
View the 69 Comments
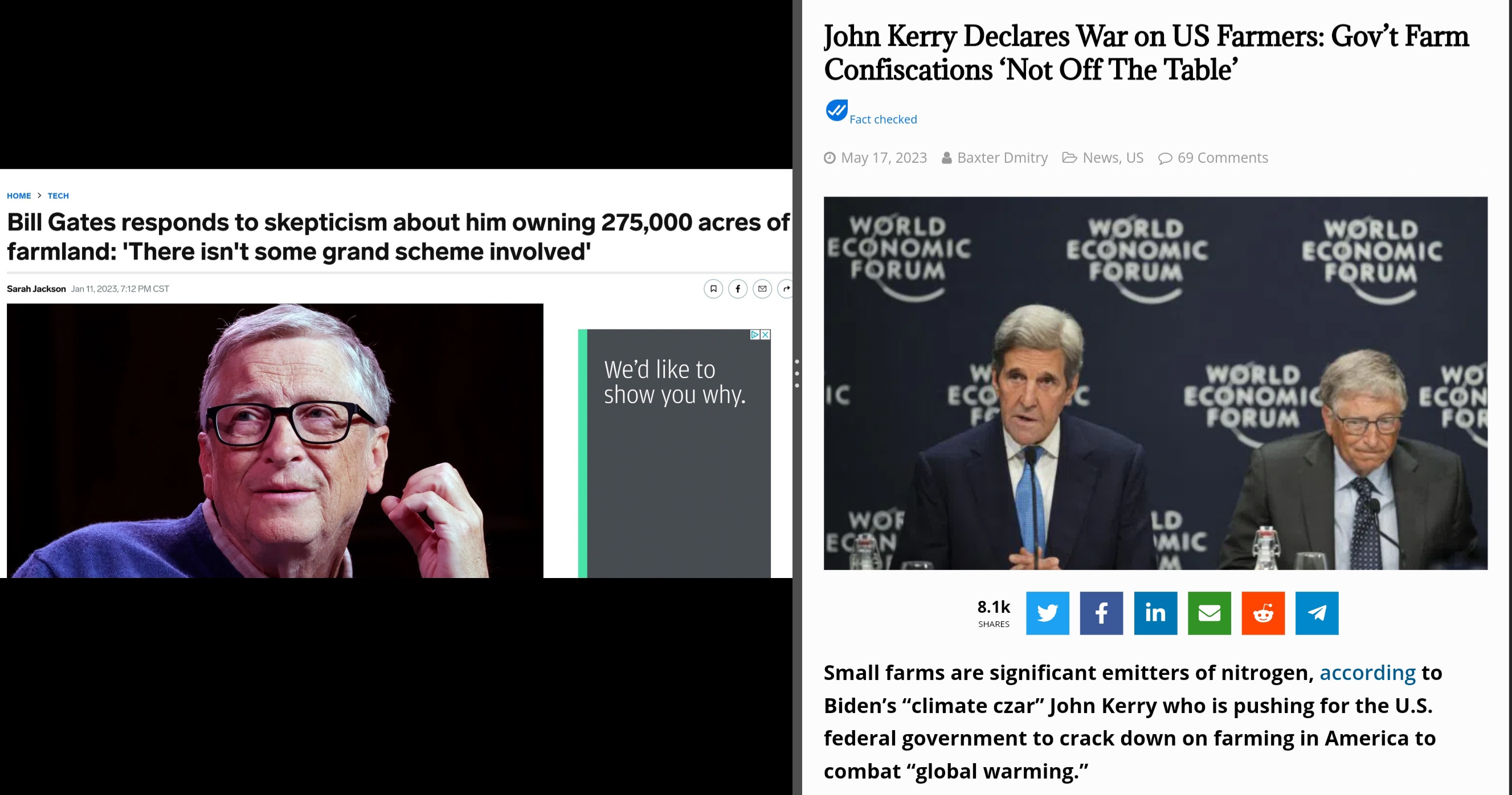point(1223,158)
